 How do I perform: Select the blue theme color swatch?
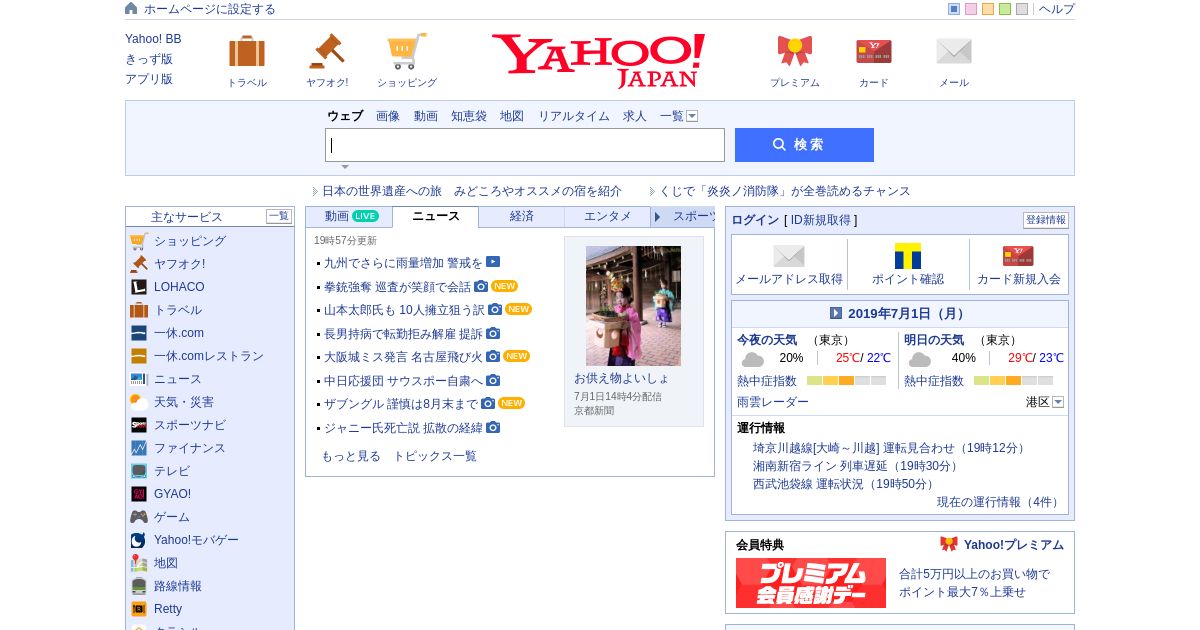point(954,9)
